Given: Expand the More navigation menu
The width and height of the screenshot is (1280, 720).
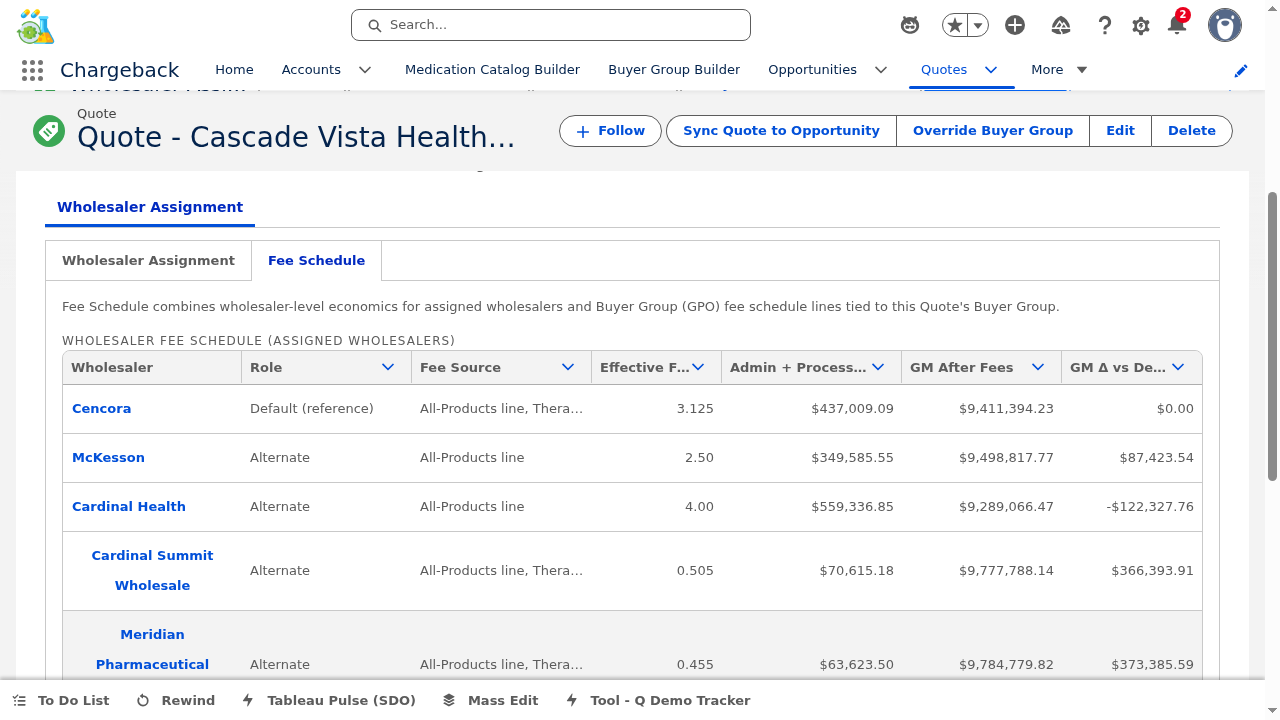Looking at the screenshot, I should 1059,69.
